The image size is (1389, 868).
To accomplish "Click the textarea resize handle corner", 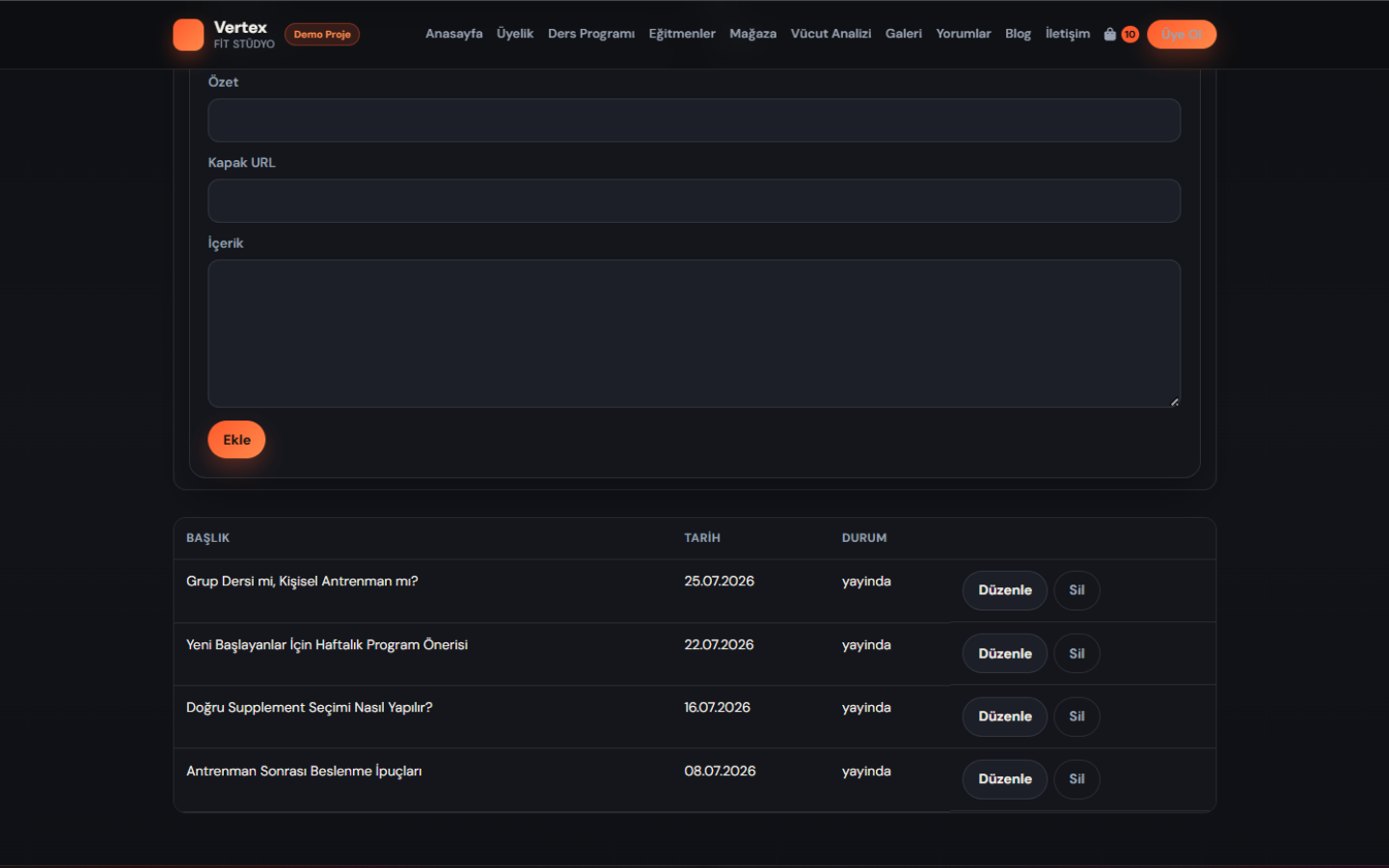I will pyautogui.click(x=1174, y=401).
